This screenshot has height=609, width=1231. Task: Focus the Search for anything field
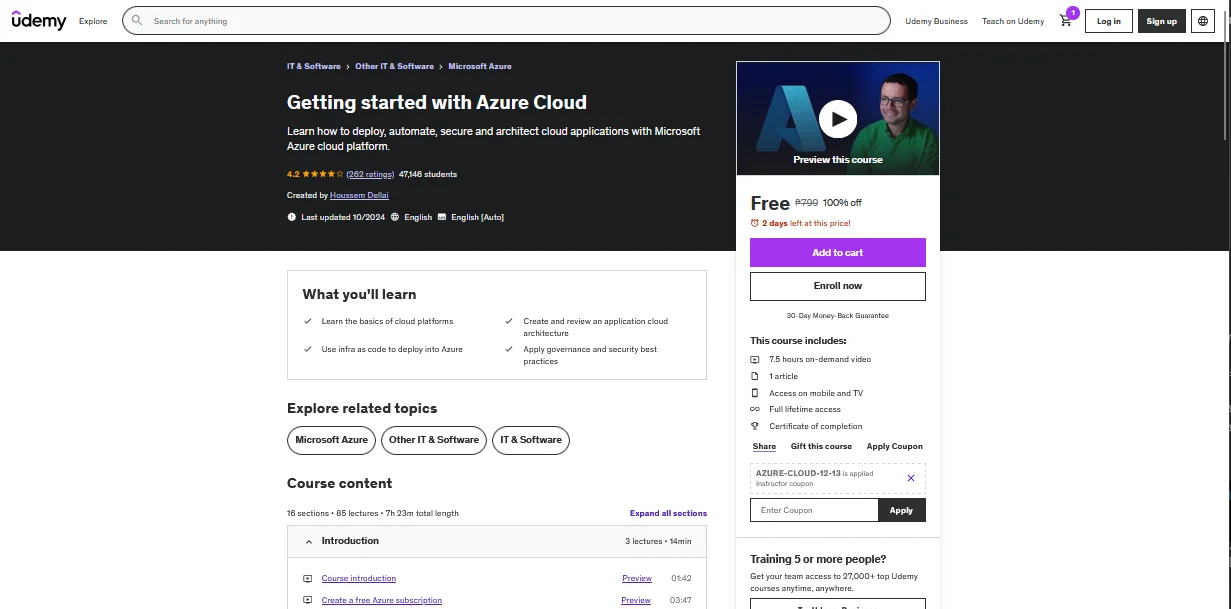click(x=506, y=21)
